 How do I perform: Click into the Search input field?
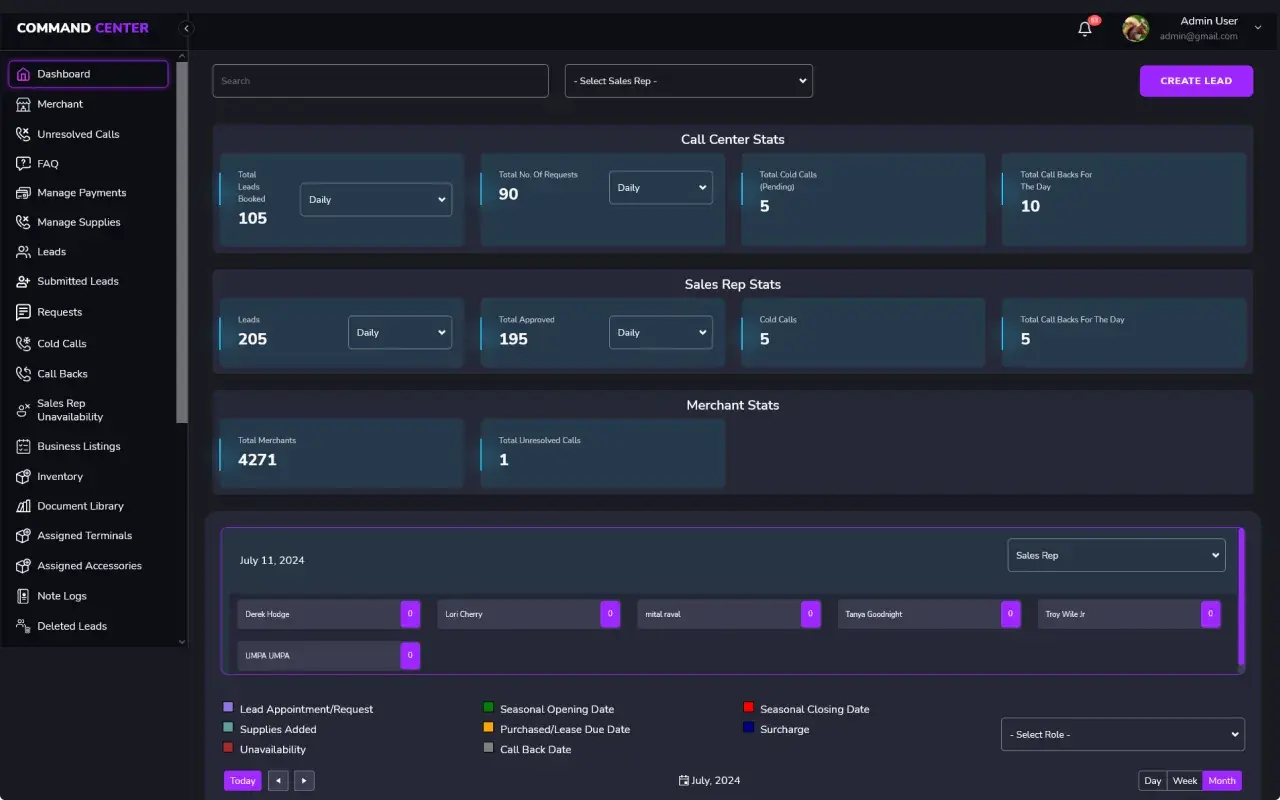380,81
